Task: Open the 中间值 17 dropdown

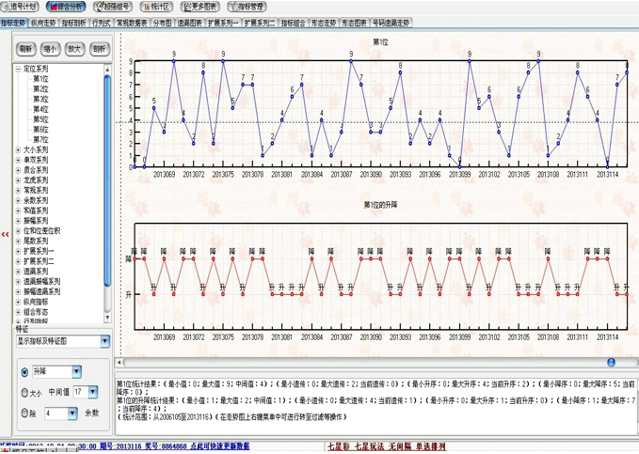Action: pos(93,392)
